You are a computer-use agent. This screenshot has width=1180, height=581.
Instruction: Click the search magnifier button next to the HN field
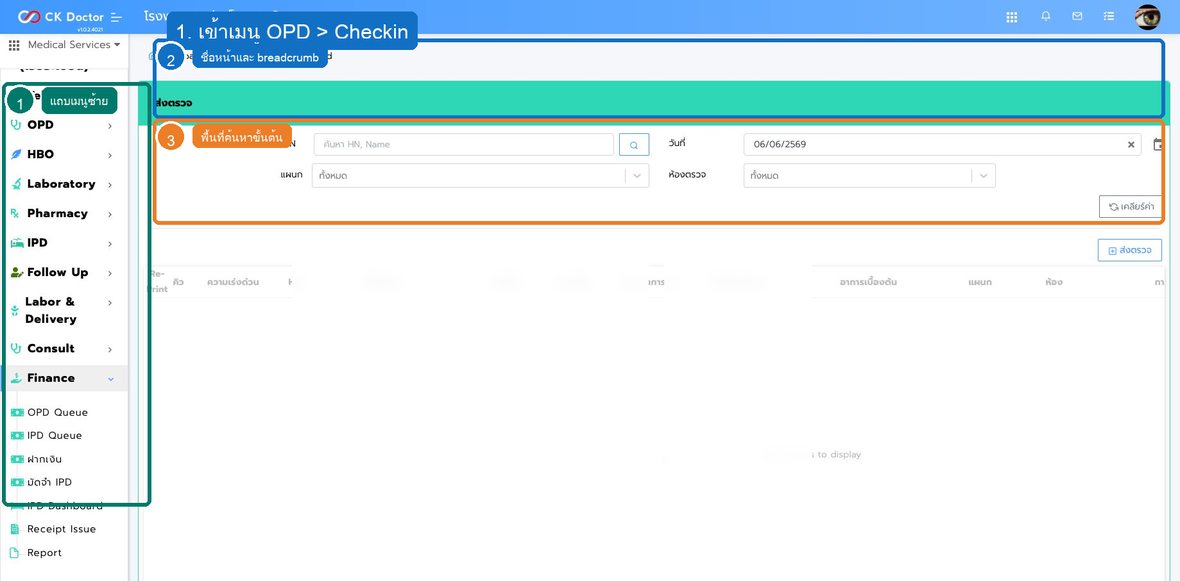[x=634, y=144]
